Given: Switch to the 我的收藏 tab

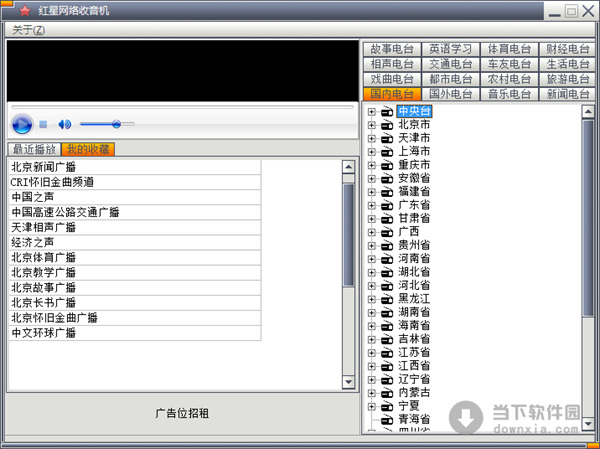Looking at the screenshot, I should pos(88,149).
